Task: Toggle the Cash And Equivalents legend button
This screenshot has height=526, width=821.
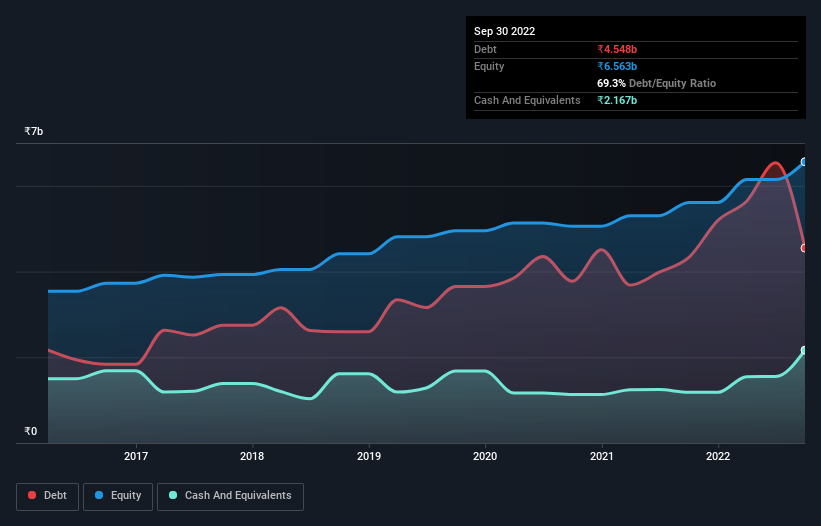Action: click(x=230, y=496)
